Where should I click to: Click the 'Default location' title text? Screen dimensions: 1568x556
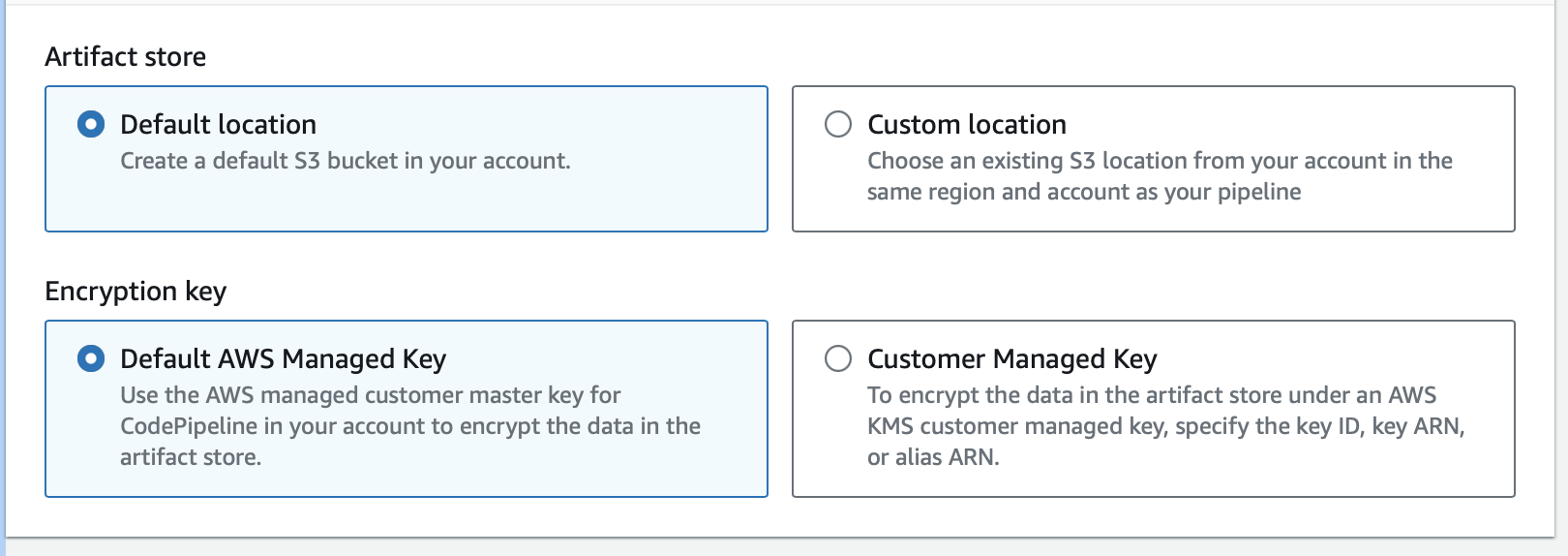pyautogui.click(x=218, y=124)
